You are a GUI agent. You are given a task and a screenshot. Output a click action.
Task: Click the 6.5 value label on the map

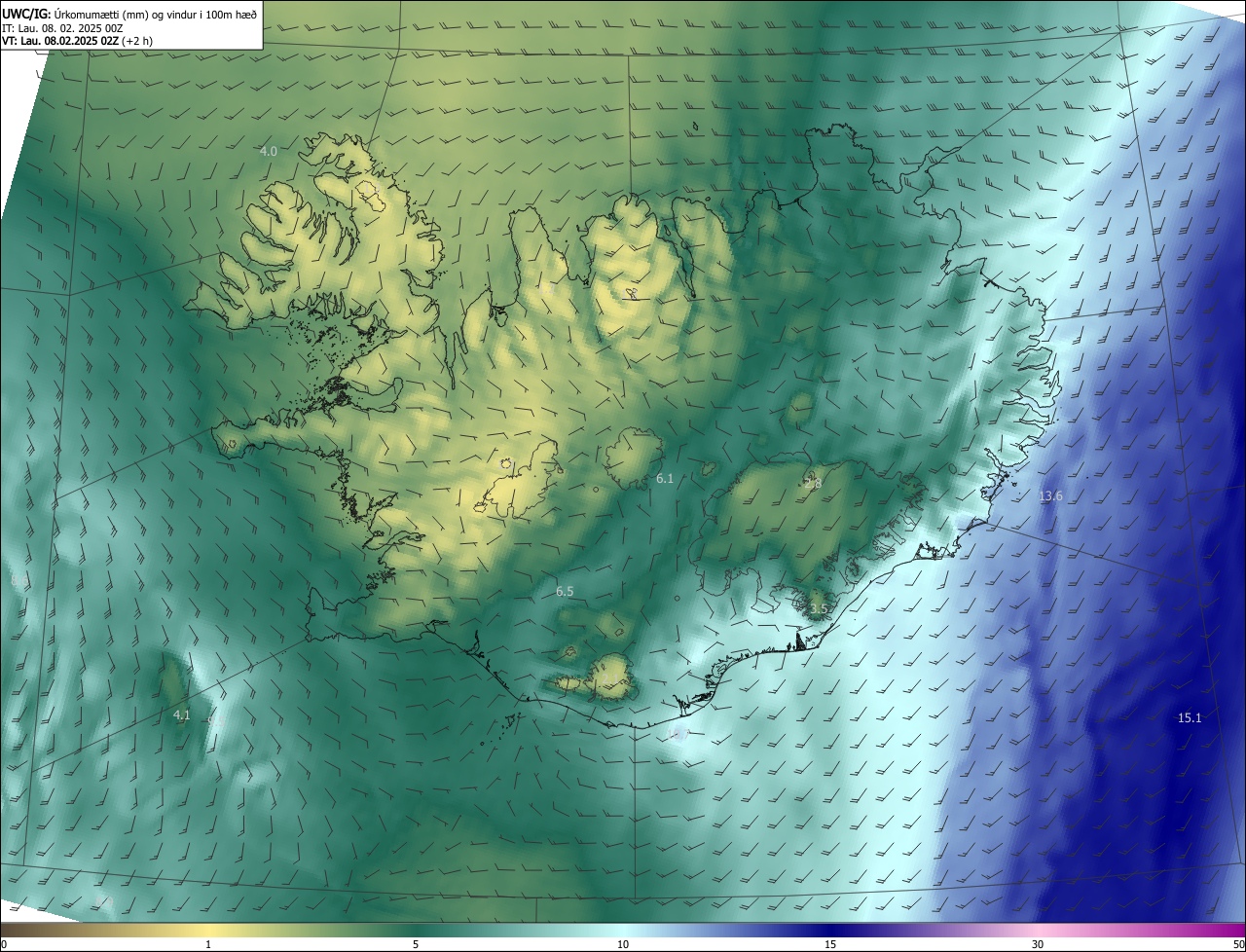(x=565, y=591)
